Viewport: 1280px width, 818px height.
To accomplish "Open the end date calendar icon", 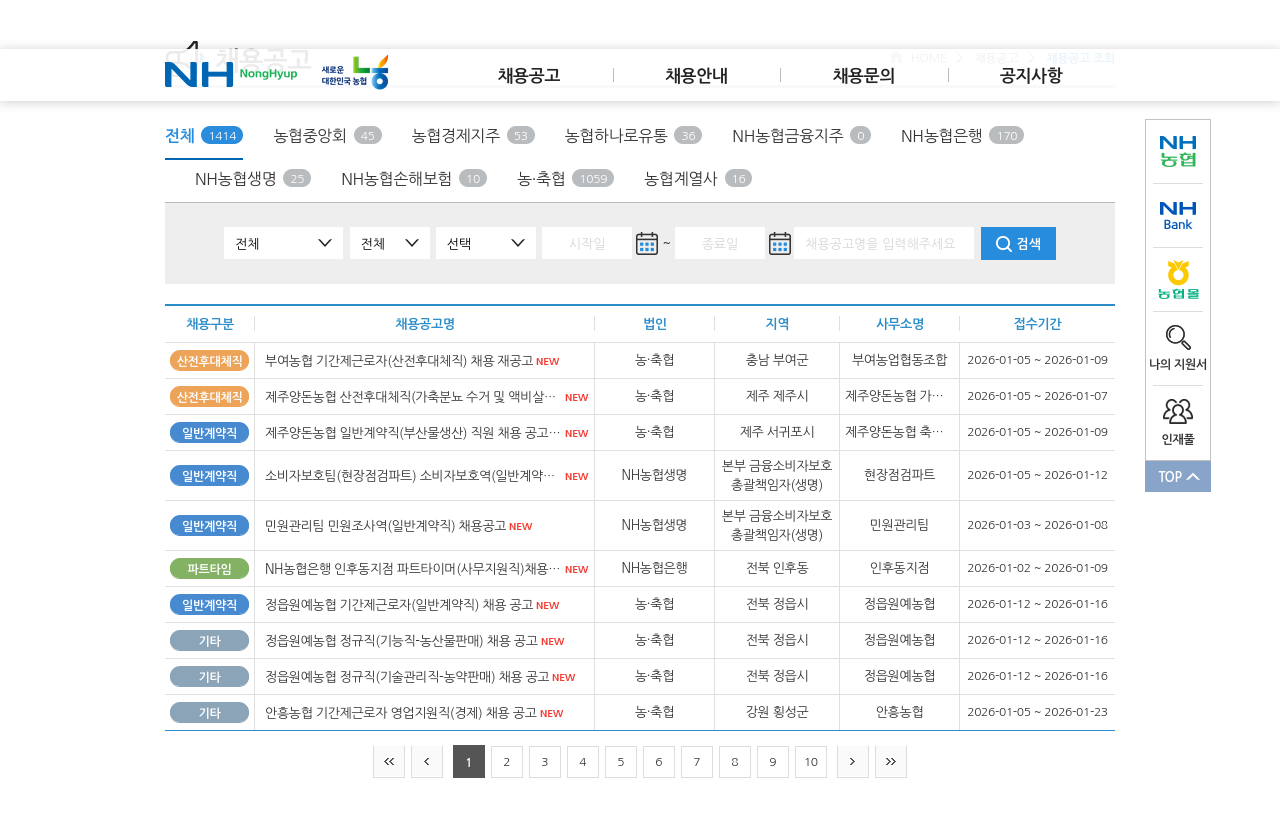I will [780, 243].
